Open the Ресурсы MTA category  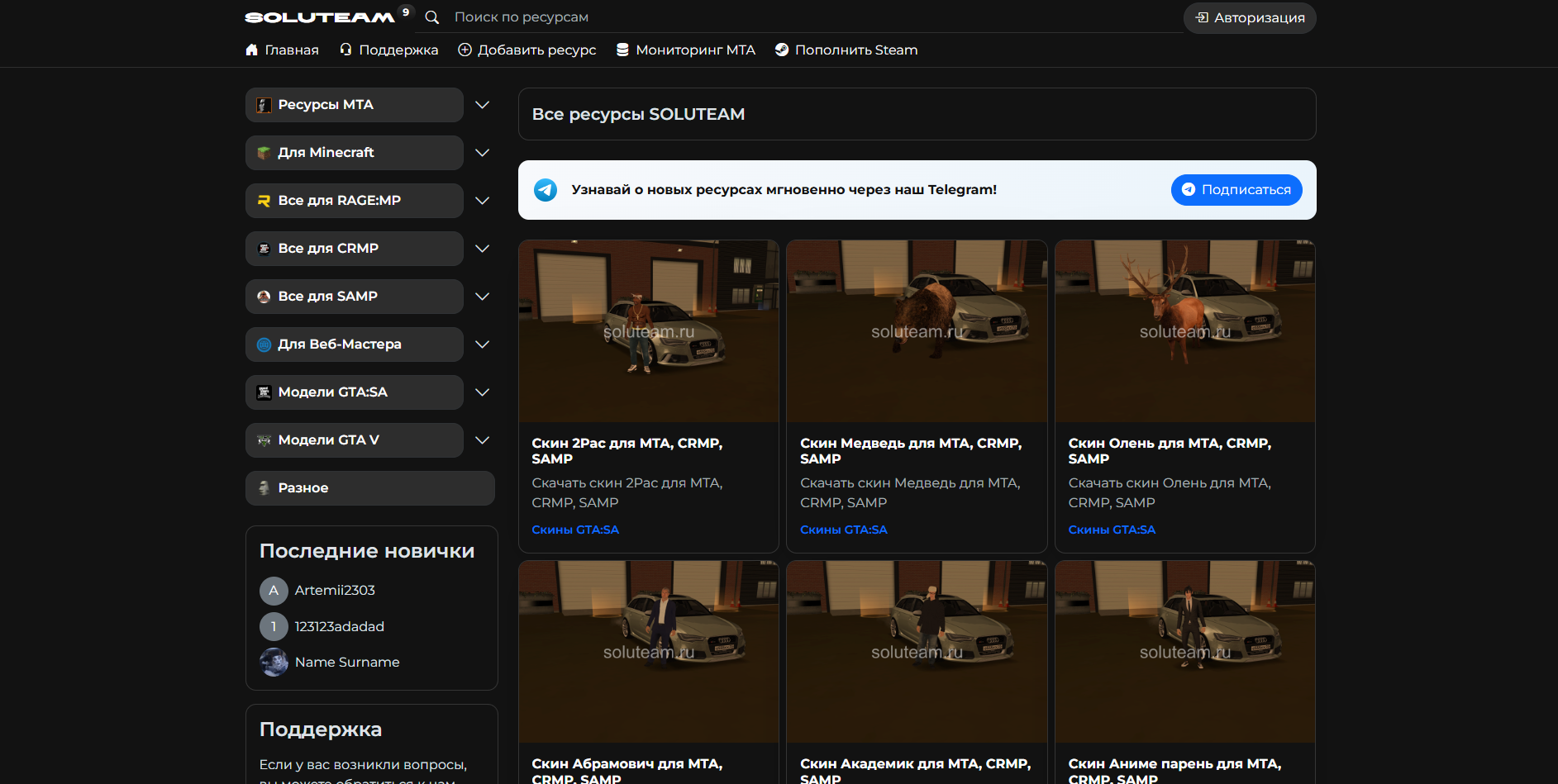tap(355, 105)
